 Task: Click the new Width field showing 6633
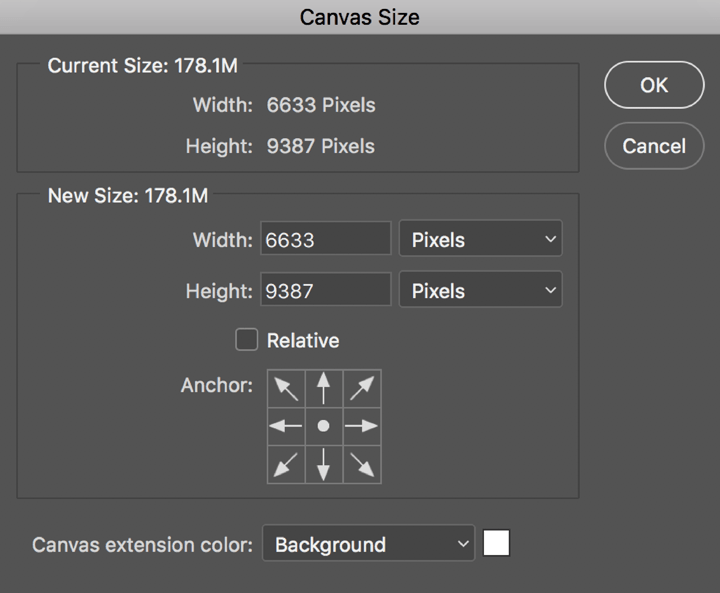325,240
